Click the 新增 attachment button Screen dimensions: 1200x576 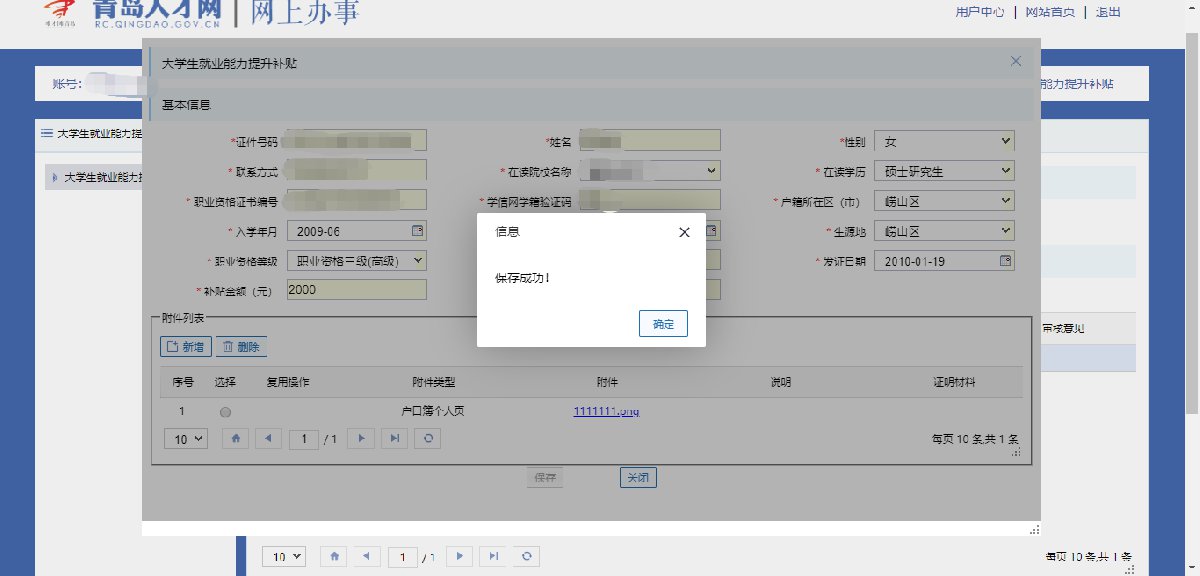coord(186,347)
